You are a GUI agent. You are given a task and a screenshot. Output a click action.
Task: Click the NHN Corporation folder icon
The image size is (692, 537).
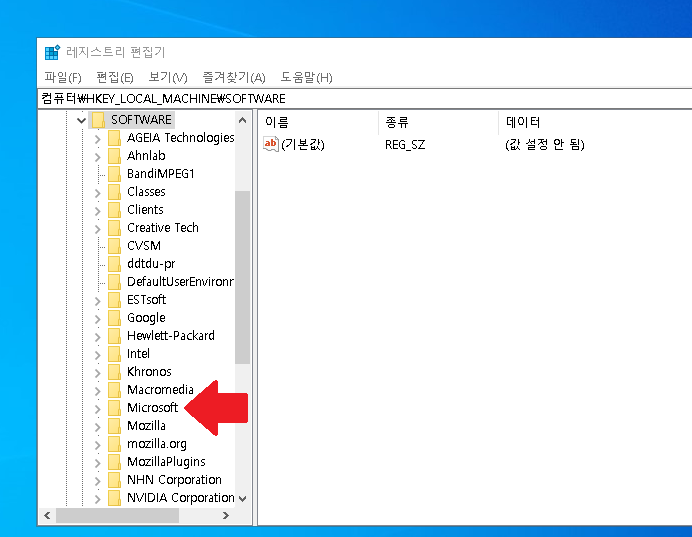[114, 480]
